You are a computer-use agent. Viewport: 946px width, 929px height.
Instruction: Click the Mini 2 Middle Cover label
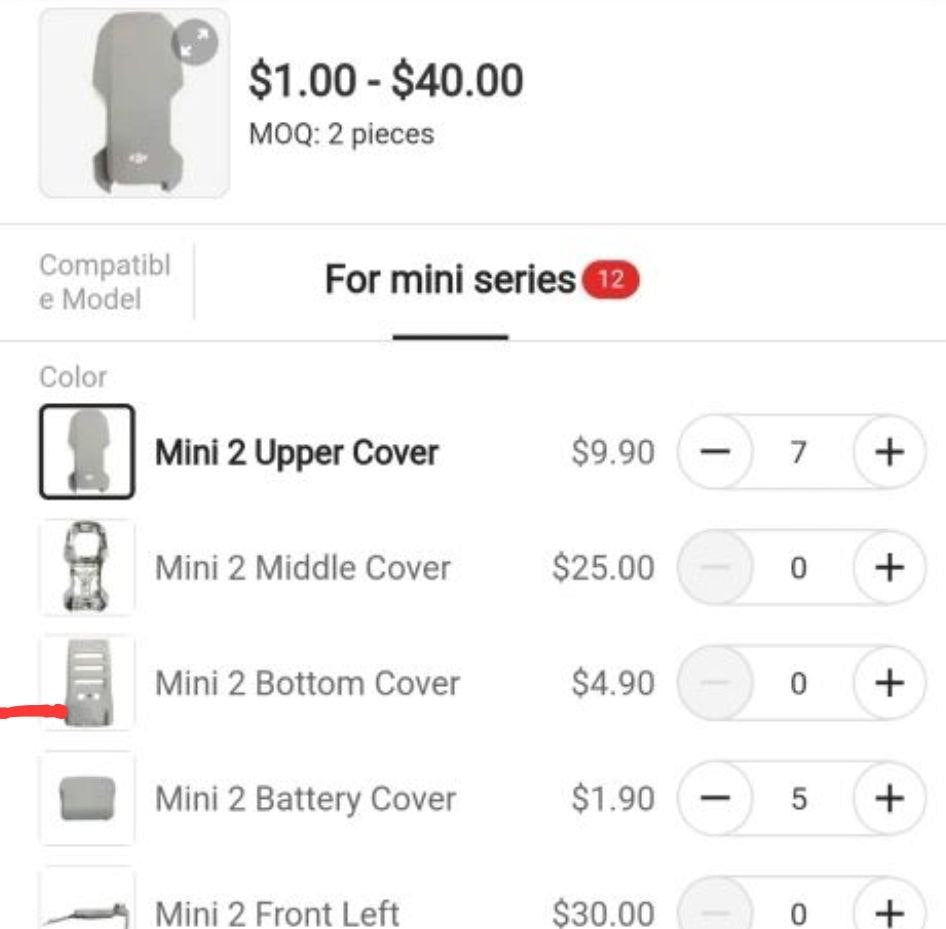pos(303,568)
